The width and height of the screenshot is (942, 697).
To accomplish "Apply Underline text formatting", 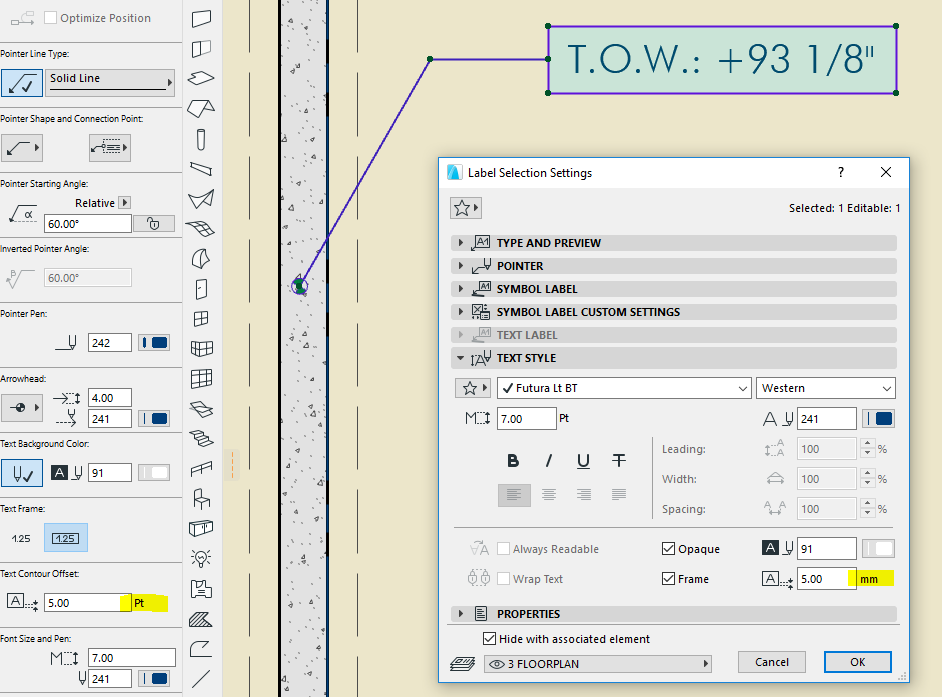I will point(583,461).
